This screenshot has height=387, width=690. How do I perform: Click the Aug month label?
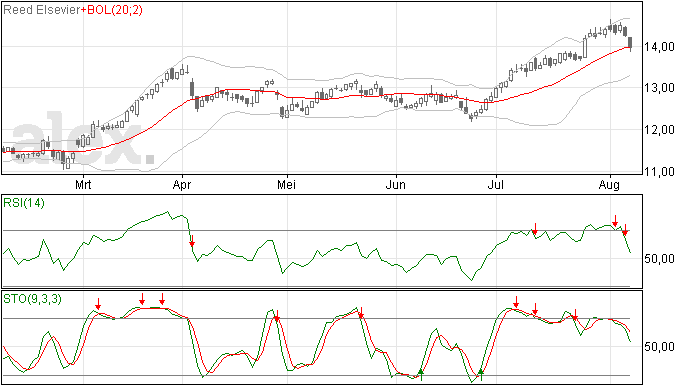point(609,184)
